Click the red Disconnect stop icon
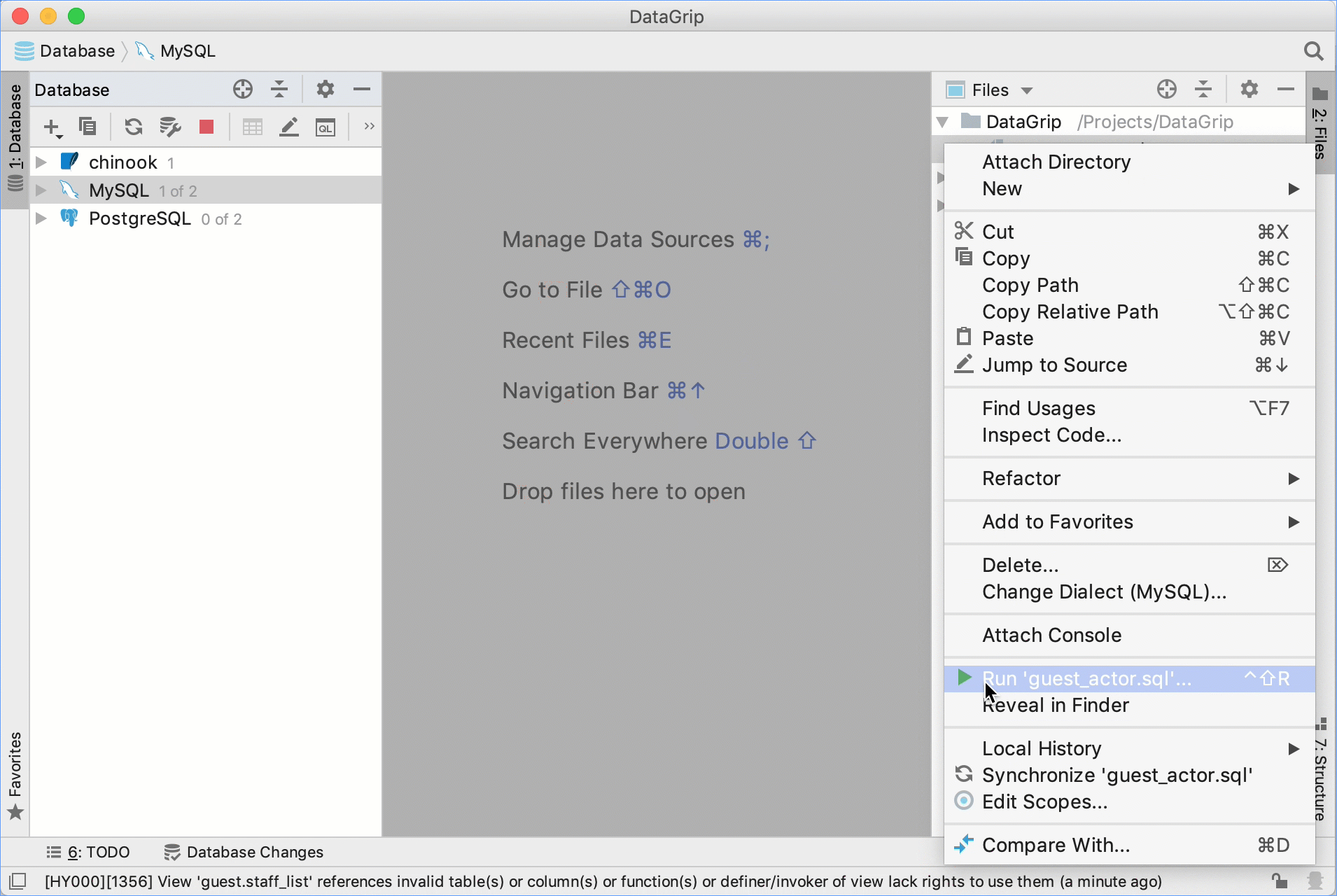This screenshot has width=1337, height=896. point(206,127)
